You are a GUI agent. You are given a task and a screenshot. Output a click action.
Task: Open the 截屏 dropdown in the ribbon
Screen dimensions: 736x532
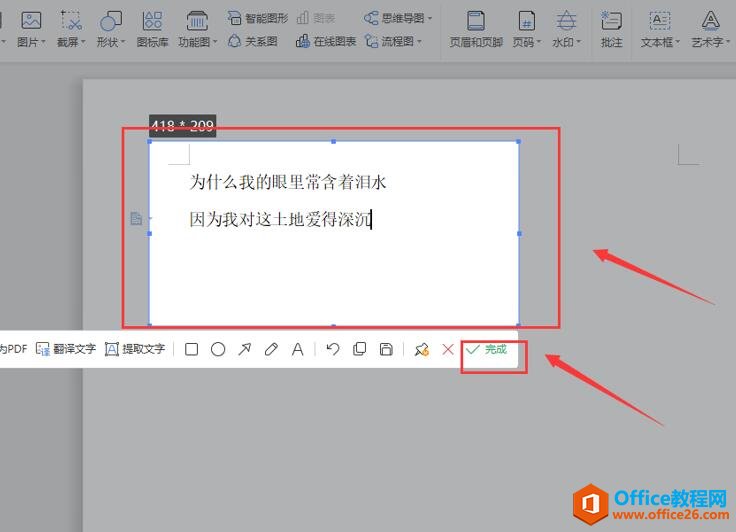(71, 42)
